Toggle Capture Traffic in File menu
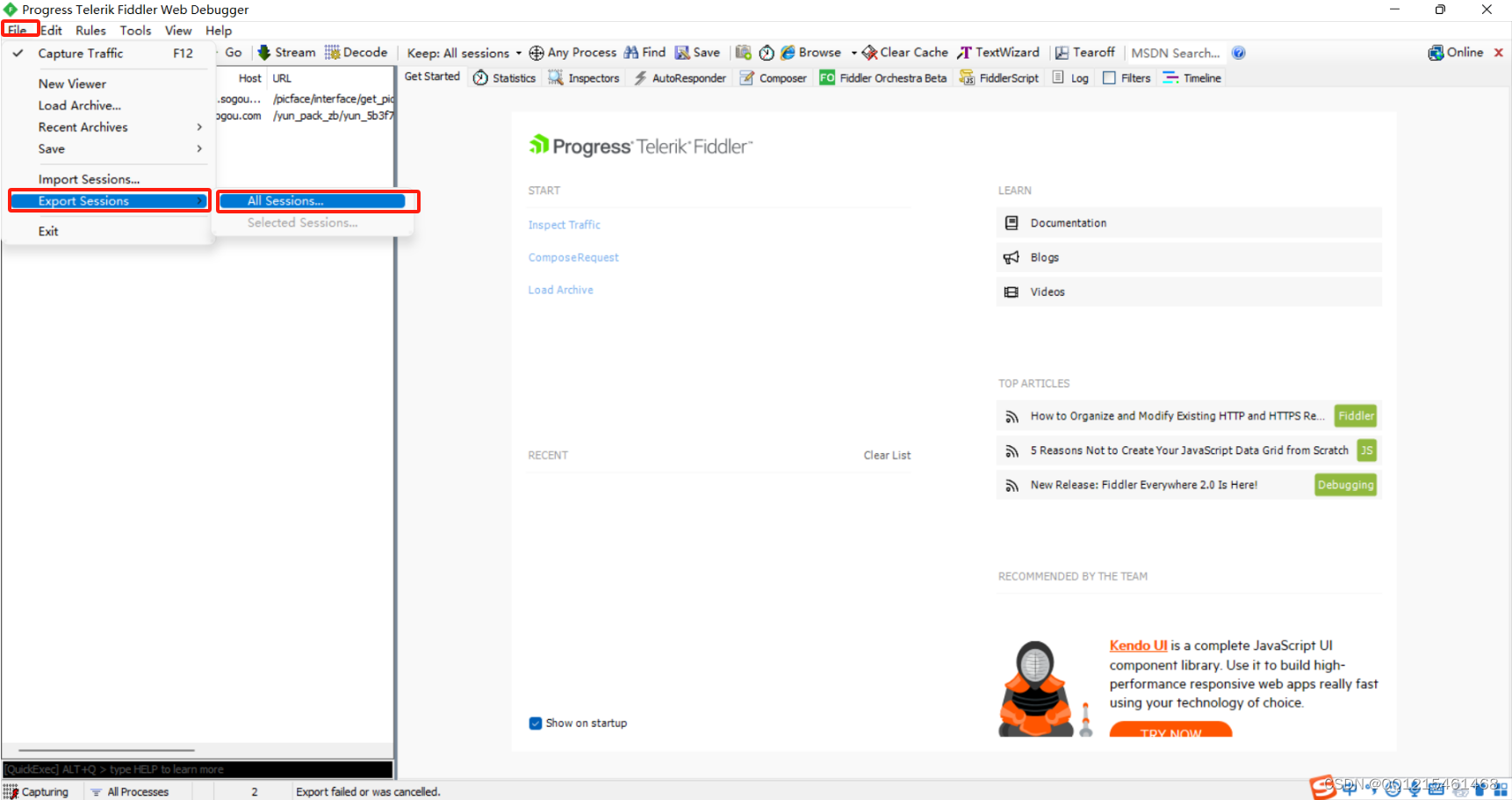The height and width of the screenshot is (800, 1512). [x=109, y=54]
